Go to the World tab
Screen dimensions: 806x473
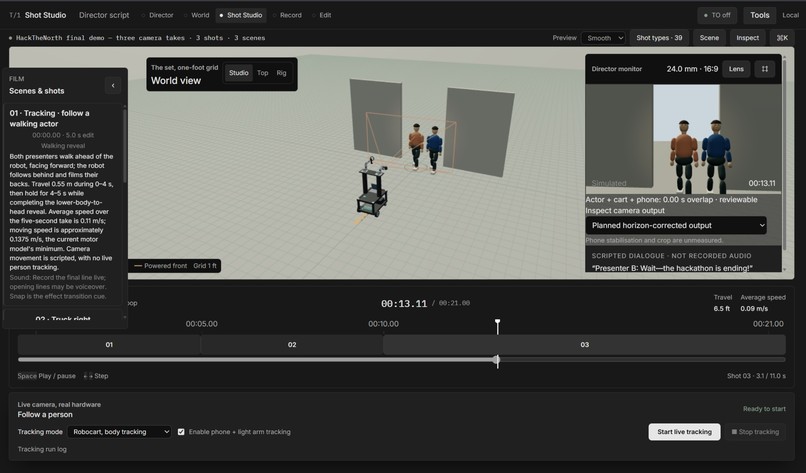click(197, 15)
